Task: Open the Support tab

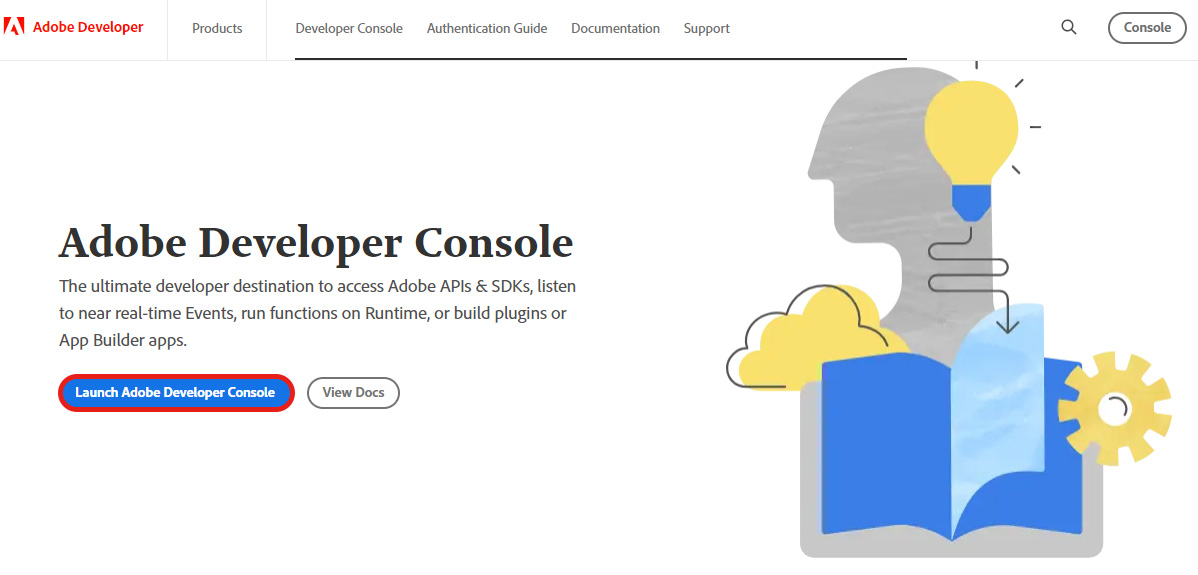Action: 707,28
